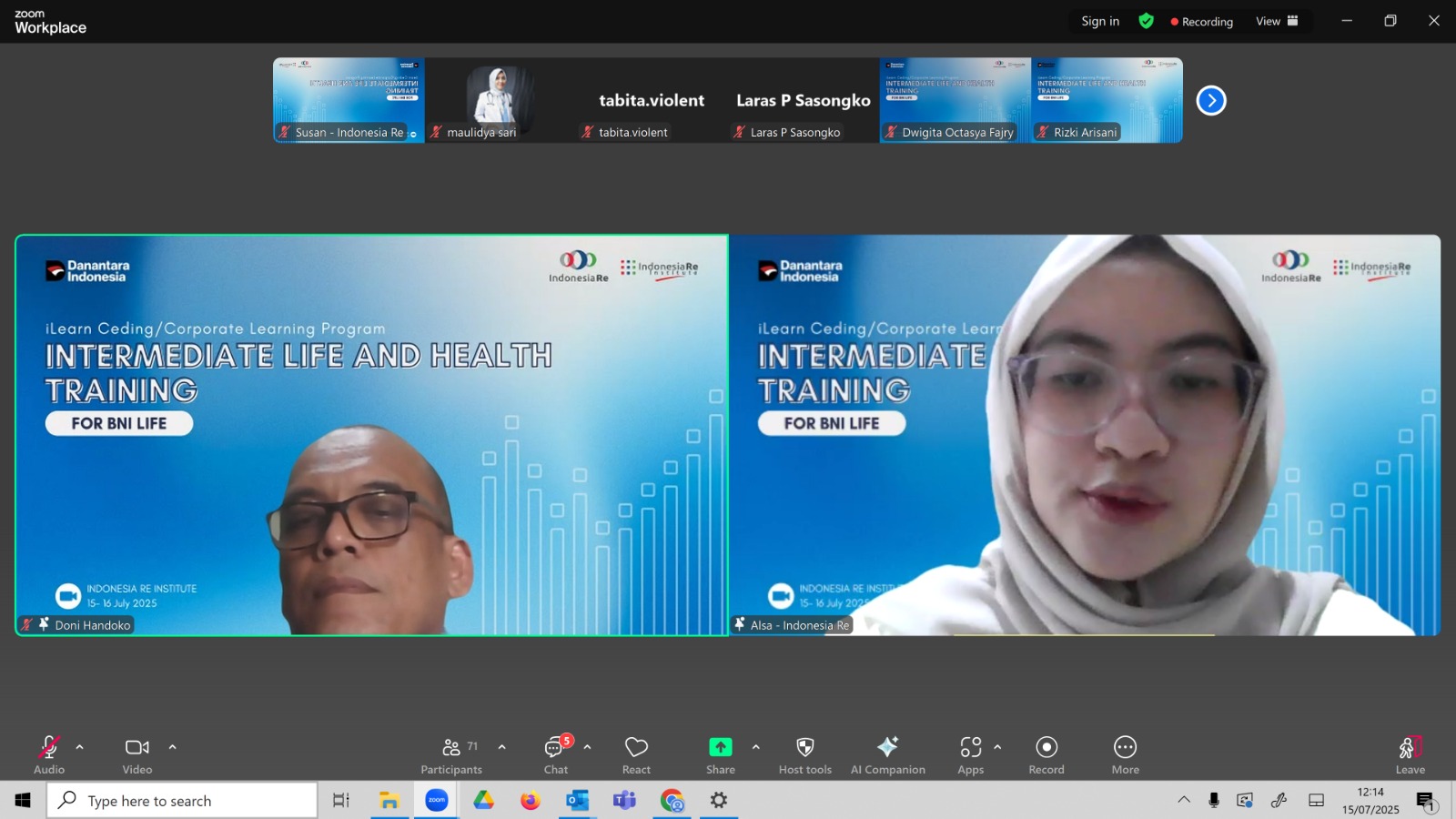This screenshot has width=1456, height=819.
Task: Open Host tools shield icon
Action: [805, 755]
